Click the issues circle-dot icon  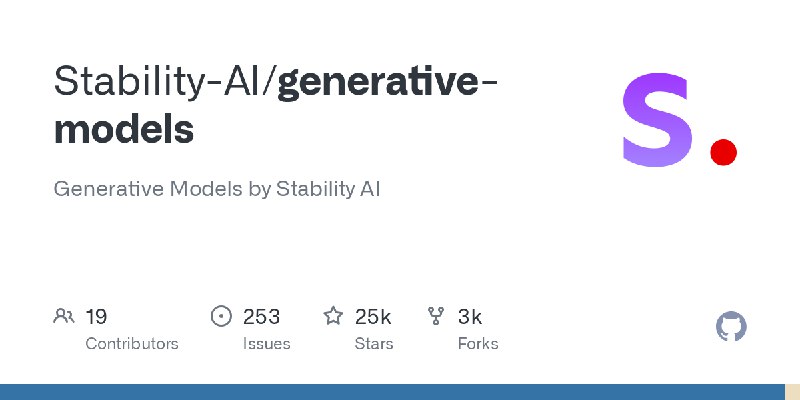click(x=221, y=316)
